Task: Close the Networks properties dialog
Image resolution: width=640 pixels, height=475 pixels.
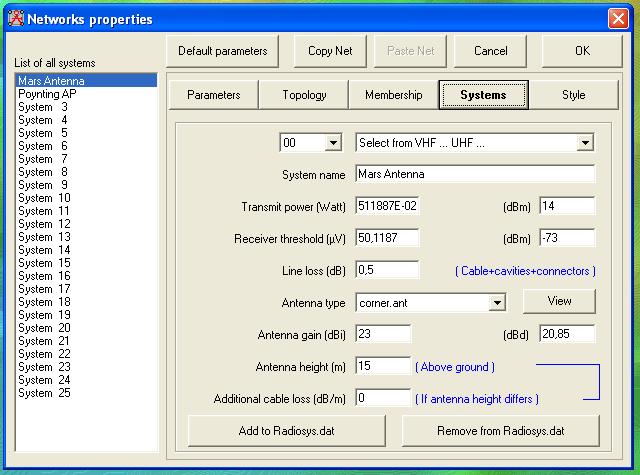Action: (x=618, y=19)
